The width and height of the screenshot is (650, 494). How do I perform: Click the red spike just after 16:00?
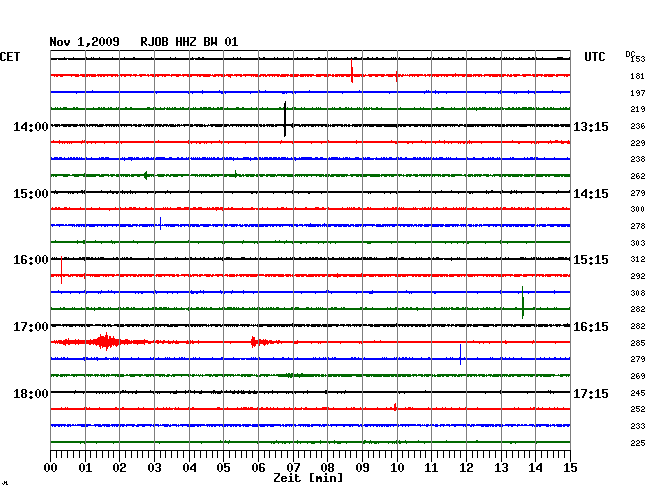[61, 270]
